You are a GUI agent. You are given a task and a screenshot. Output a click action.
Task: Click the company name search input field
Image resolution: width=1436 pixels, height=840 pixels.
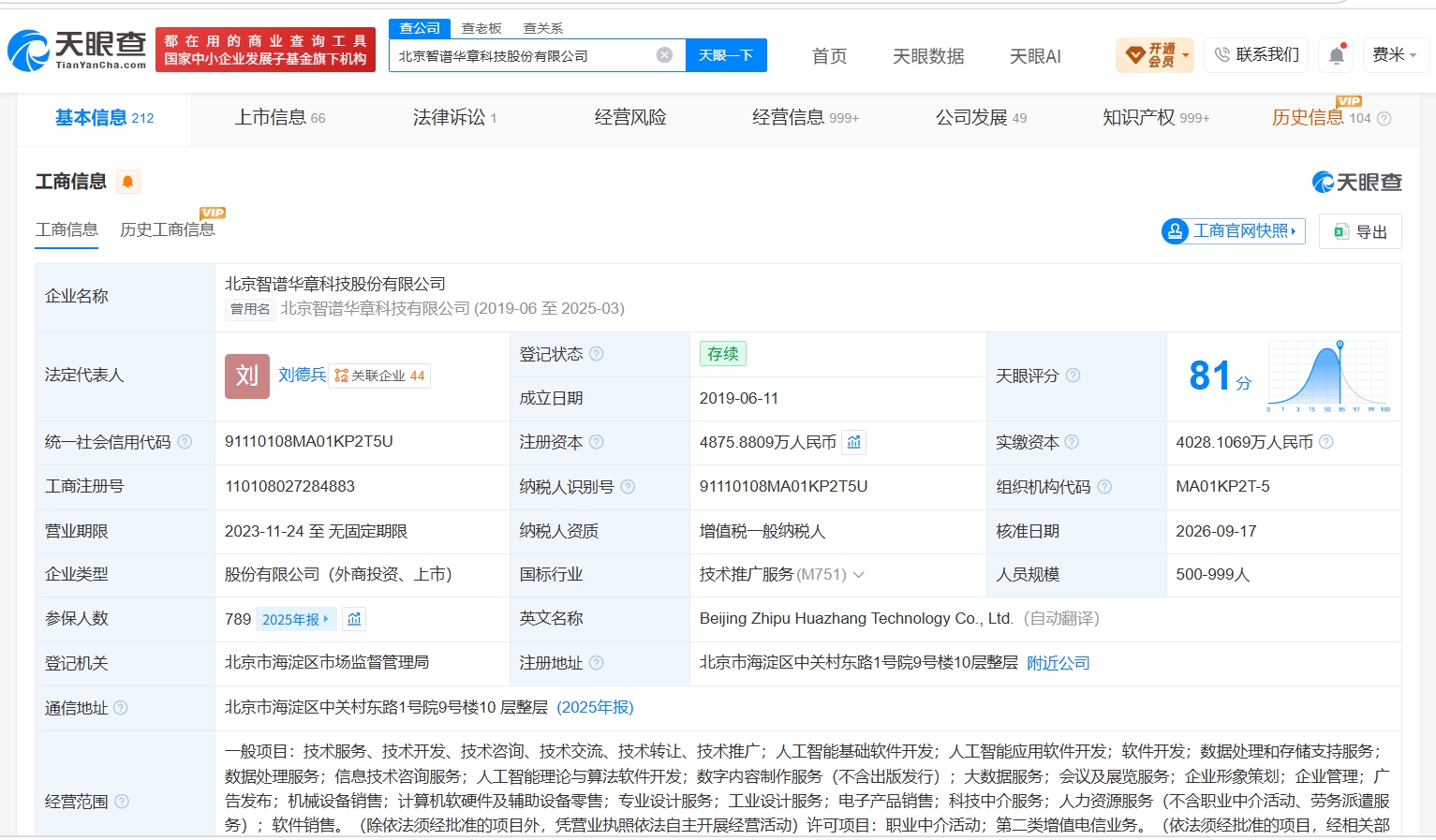click(x=525, y=55)
